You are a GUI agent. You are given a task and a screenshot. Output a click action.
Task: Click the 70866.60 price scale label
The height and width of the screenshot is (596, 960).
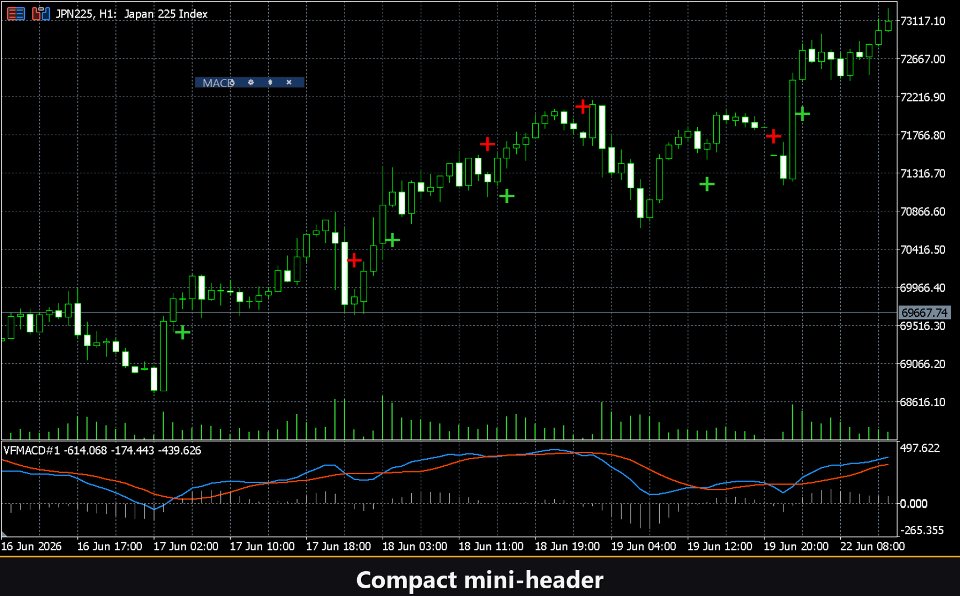click(x=923, y=211)
